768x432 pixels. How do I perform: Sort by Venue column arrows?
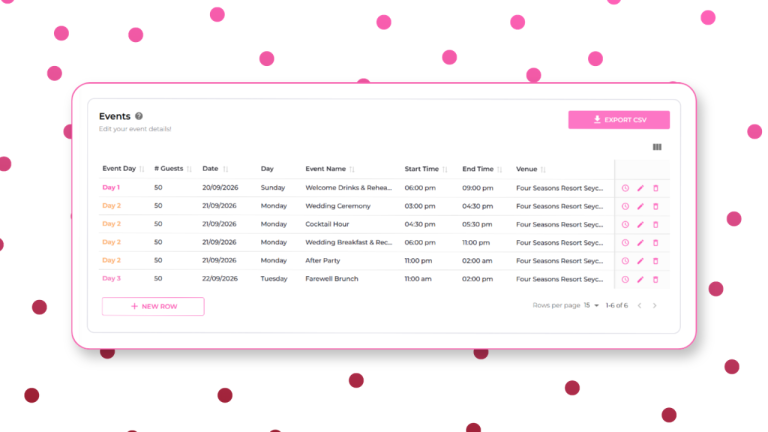[543, 169]
